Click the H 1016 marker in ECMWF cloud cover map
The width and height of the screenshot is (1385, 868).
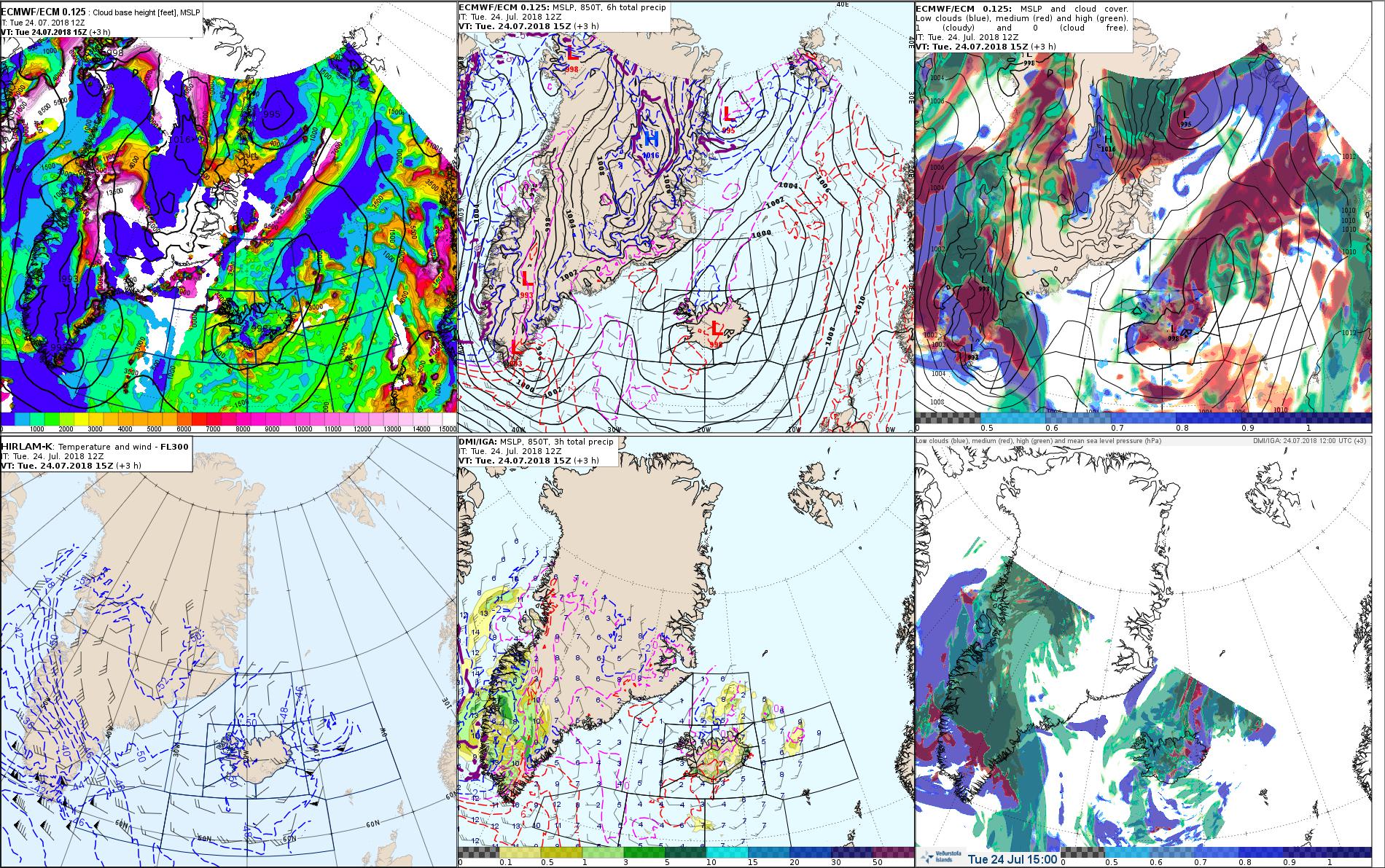tap(1108, 143)
